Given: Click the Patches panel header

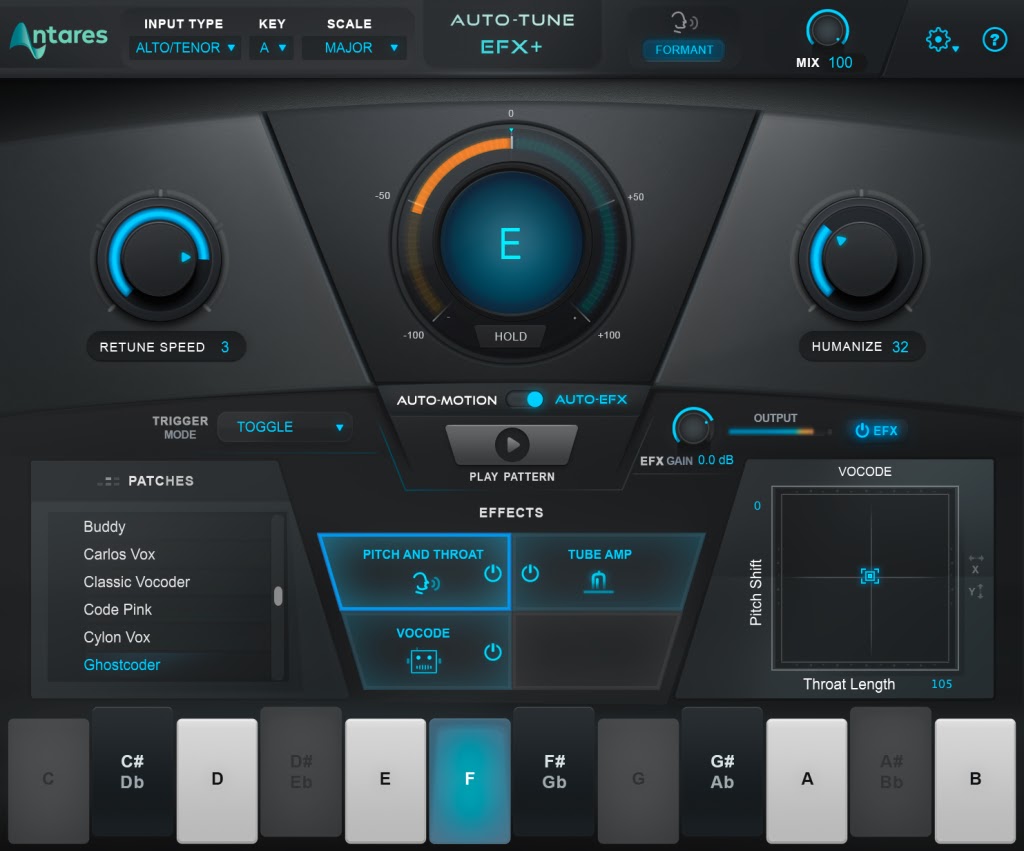Looking at the screenshot, I should 157,481.
